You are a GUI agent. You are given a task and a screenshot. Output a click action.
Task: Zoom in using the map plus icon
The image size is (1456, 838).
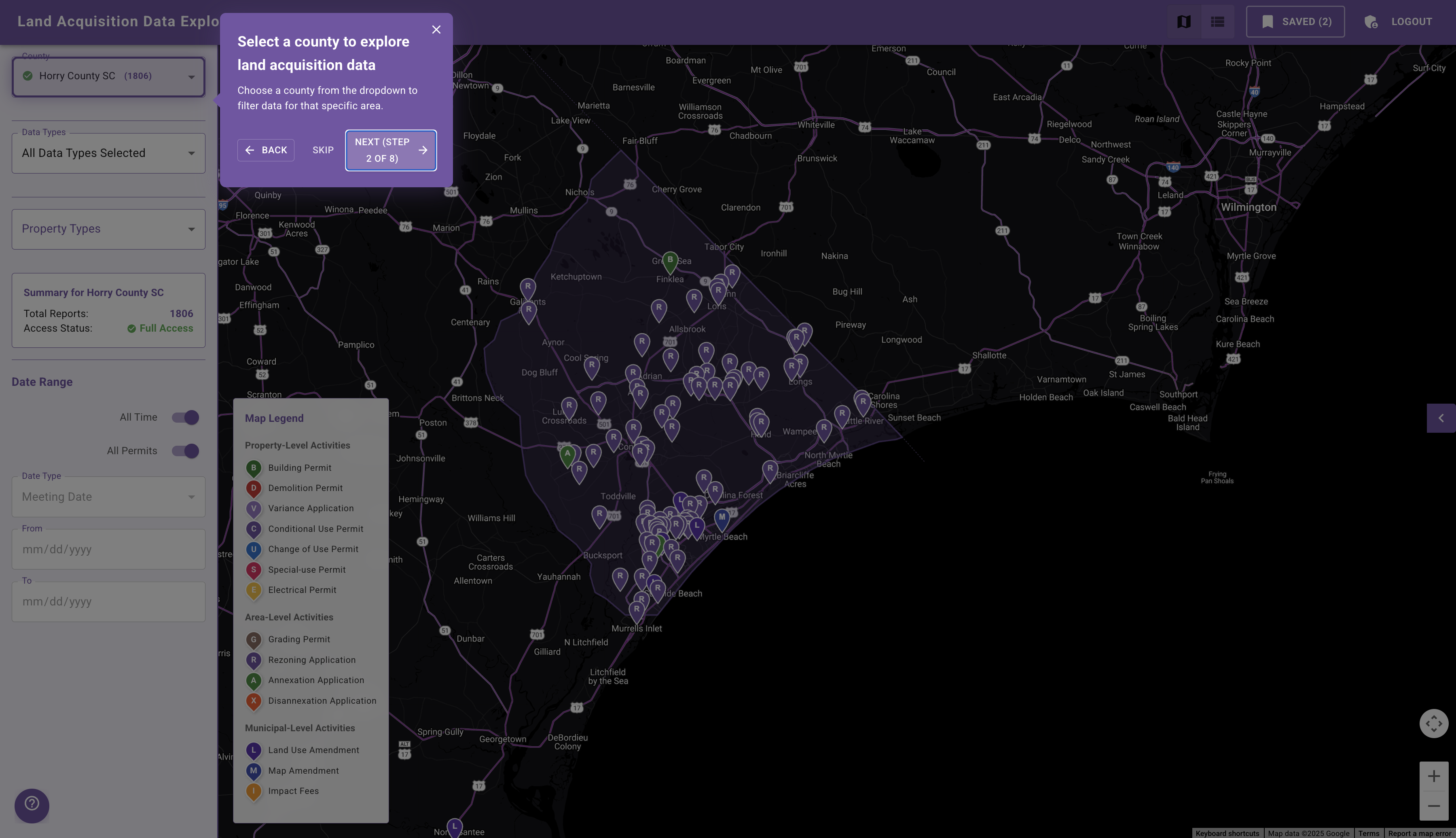1433,775
